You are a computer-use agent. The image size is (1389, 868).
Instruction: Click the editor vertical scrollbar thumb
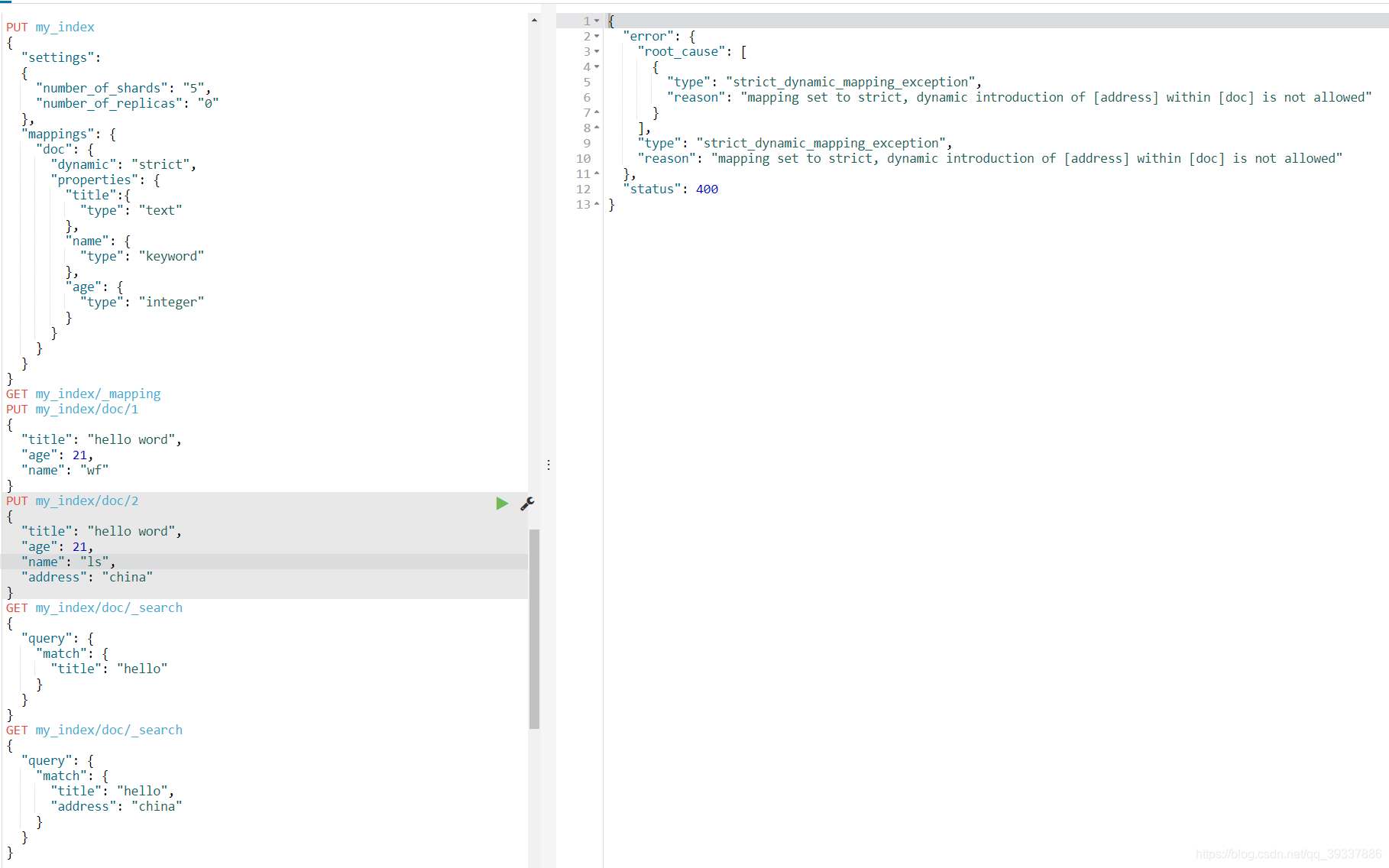click(x=534, y=629)
